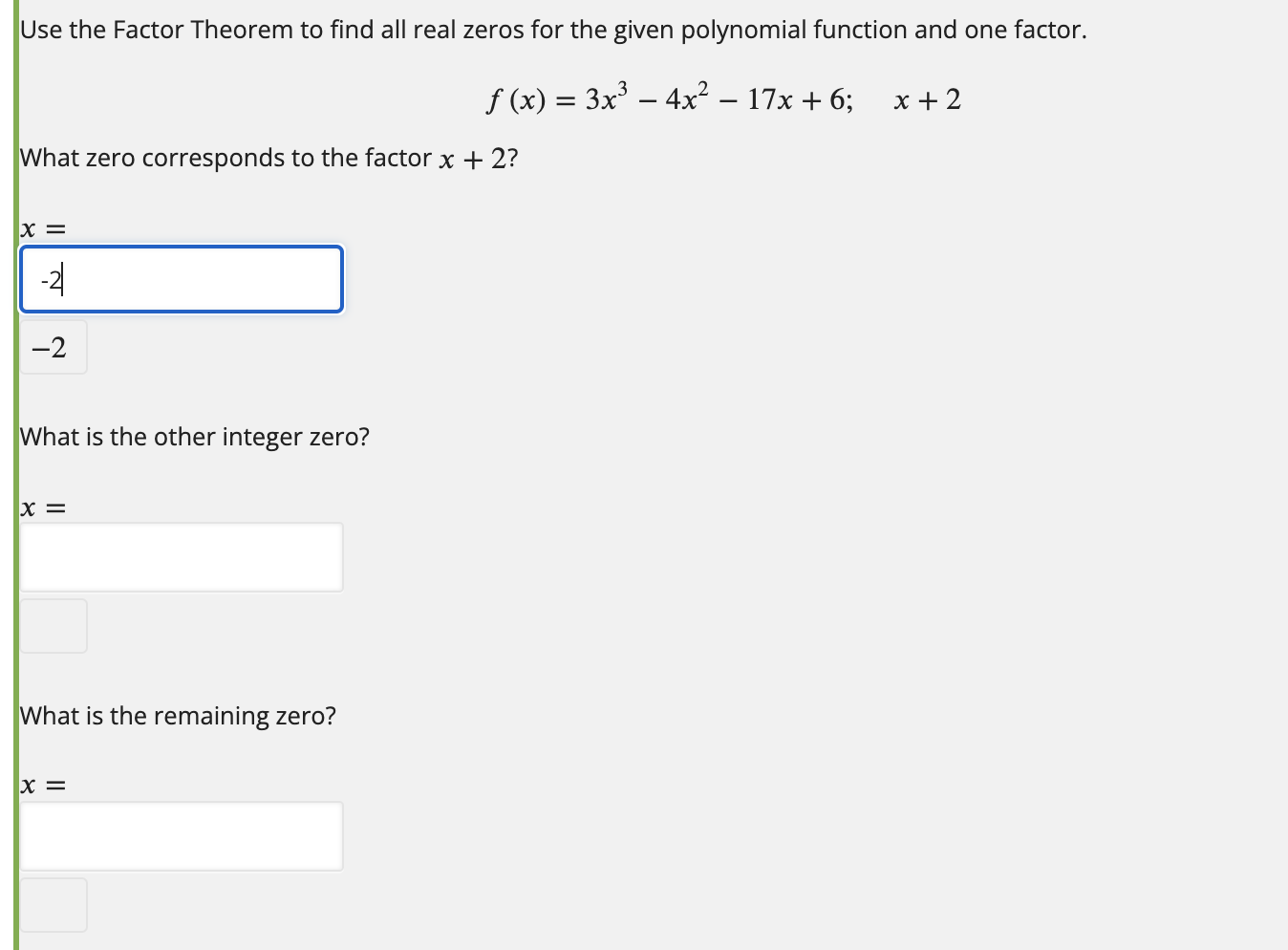Click the x = label above the first answer field
The height and width of the screenshot is (950, 1288).
pos(42,227)
